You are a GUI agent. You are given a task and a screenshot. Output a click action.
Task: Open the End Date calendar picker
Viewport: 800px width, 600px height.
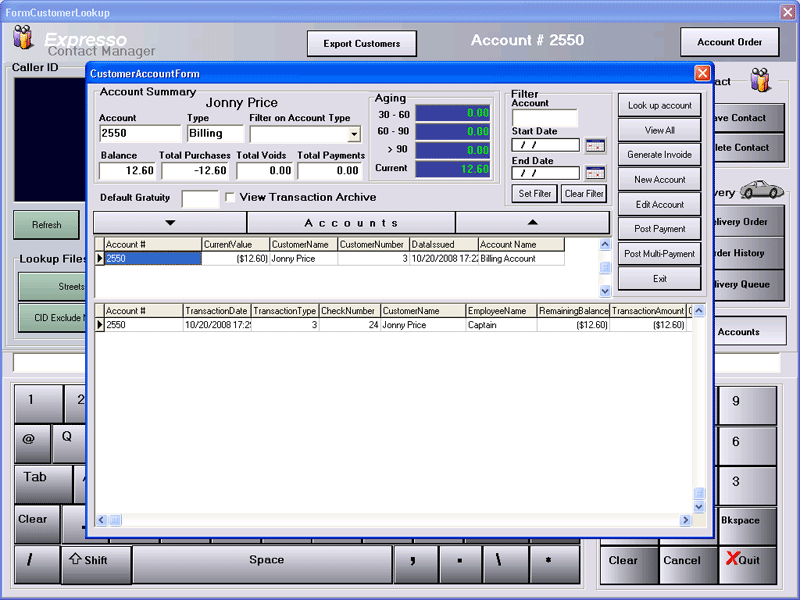point(595,173)
